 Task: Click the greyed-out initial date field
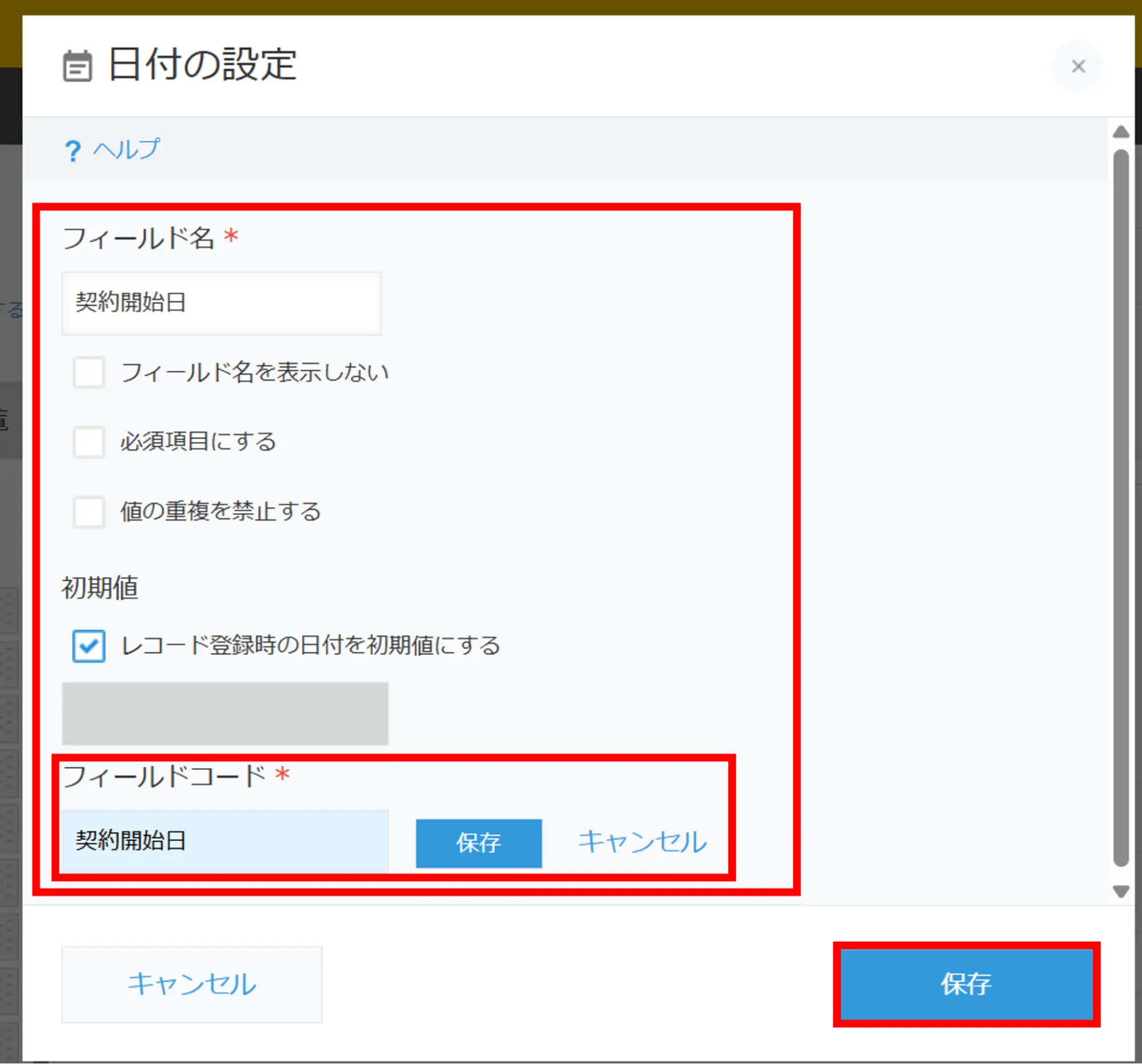point(225,714)
